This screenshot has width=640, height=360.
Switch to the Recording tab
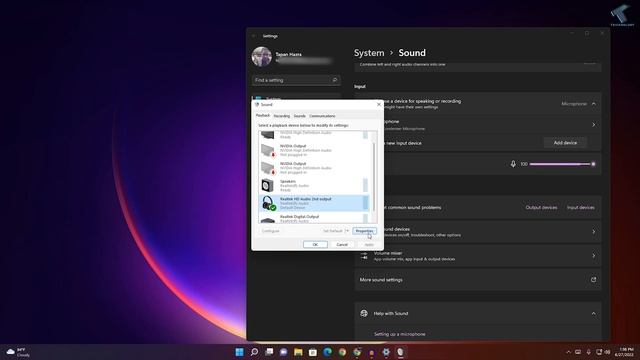[x=282, y=116]
